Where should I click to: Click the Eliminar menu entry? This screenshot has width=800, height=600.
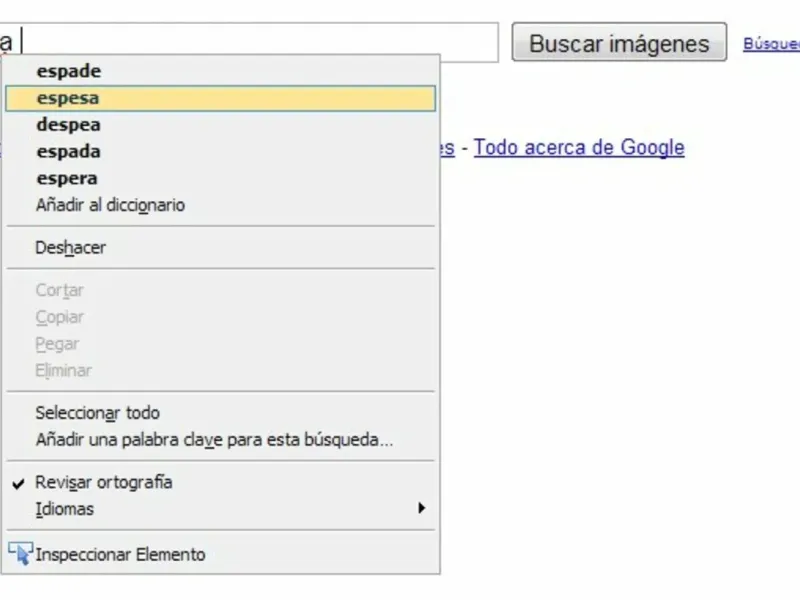(63, 370)
